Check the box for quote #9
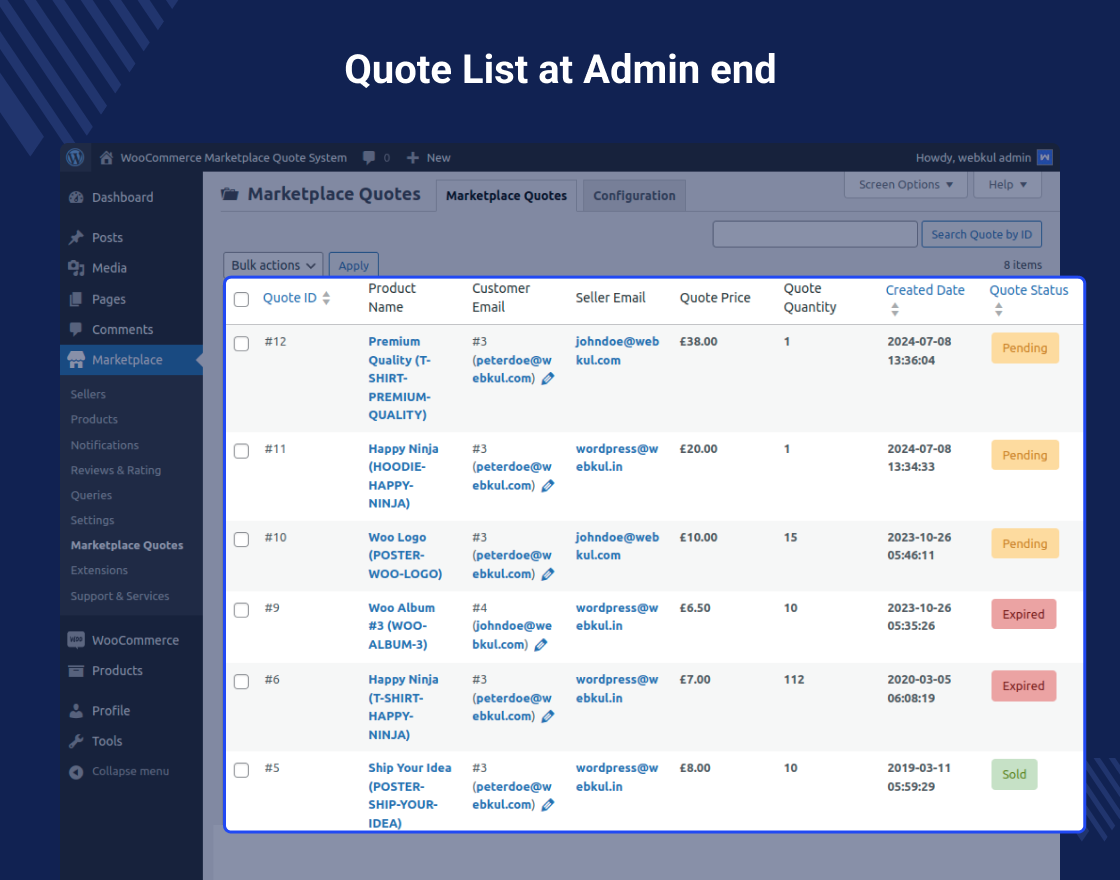 (x=241, y=610)
